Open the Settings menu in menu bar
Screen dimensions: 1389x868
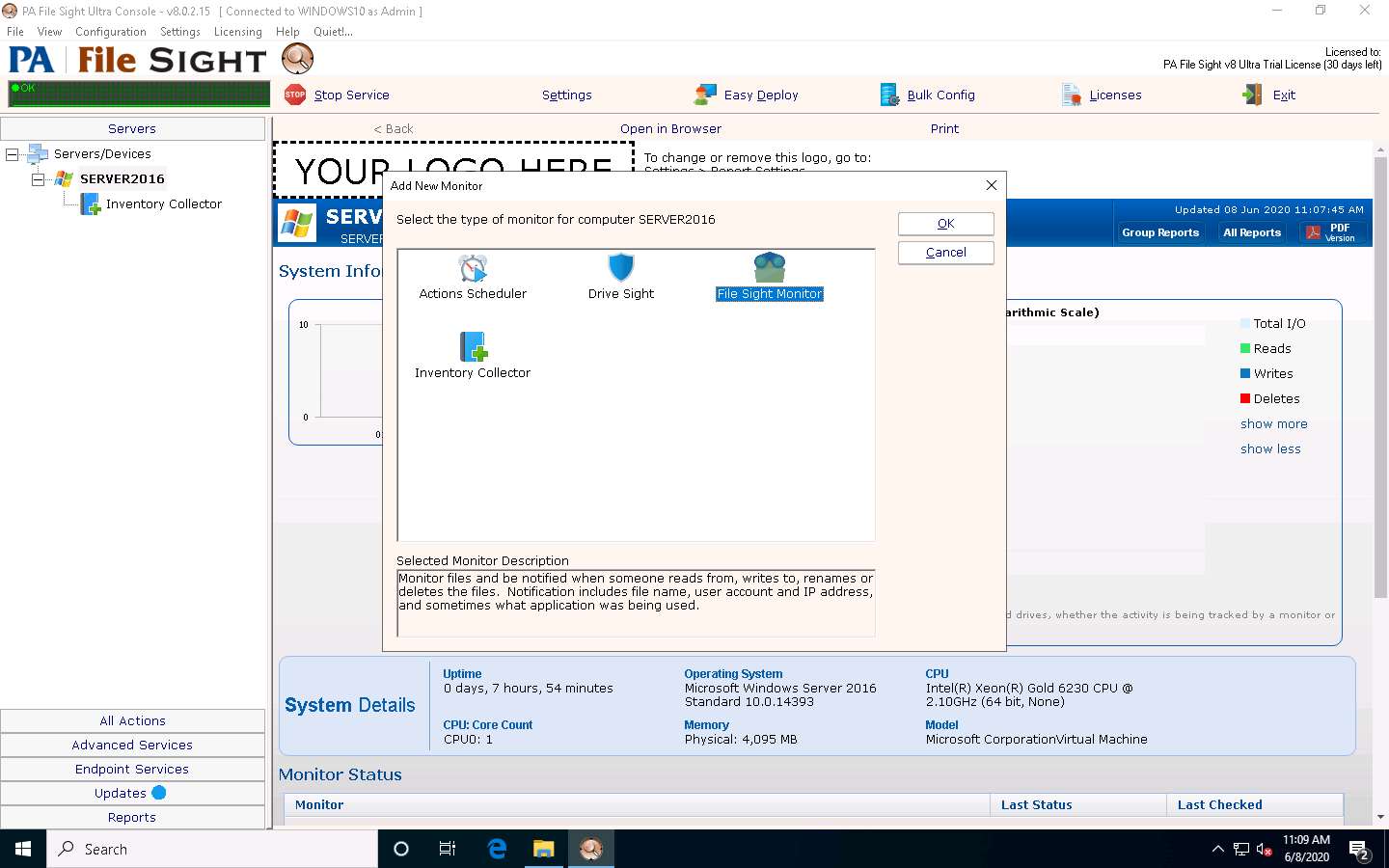pyautogui.click(x=180, y=32)
